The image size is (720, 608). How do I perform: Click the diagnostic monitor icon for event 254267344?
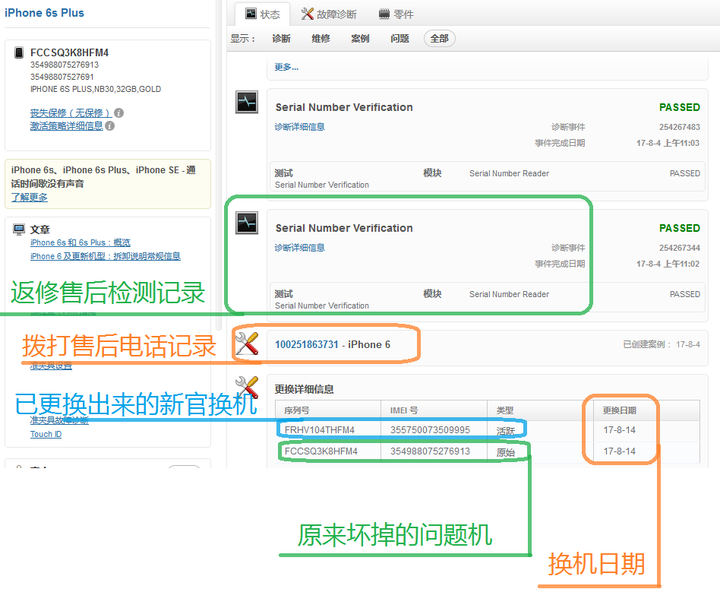pos(247,223)
